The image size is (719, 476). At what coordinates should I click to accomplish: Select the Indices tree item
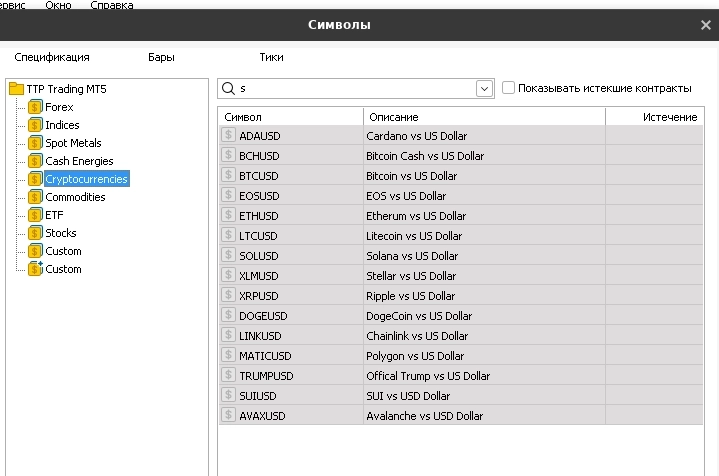[x=62, y=125]
